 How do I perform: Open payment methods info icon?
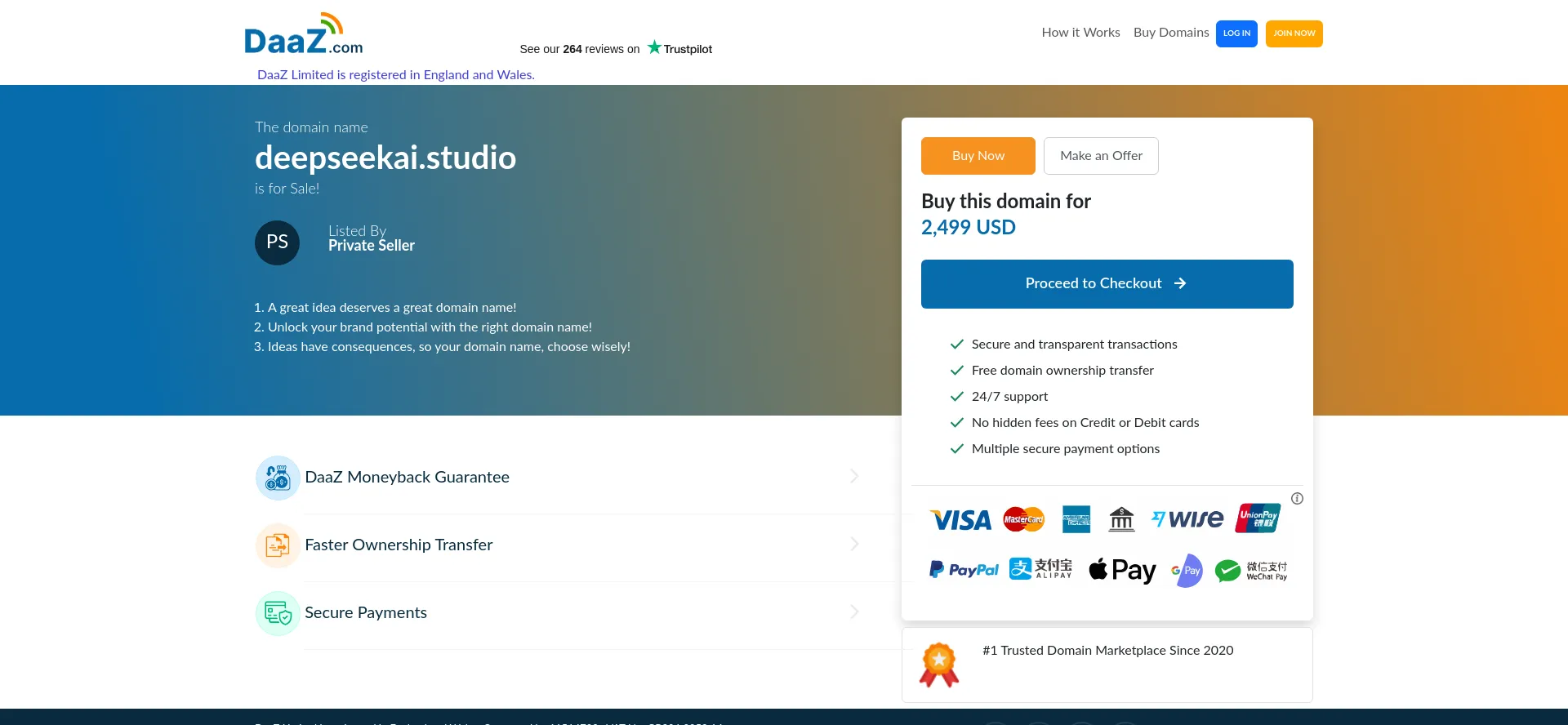pos(1297,499)
